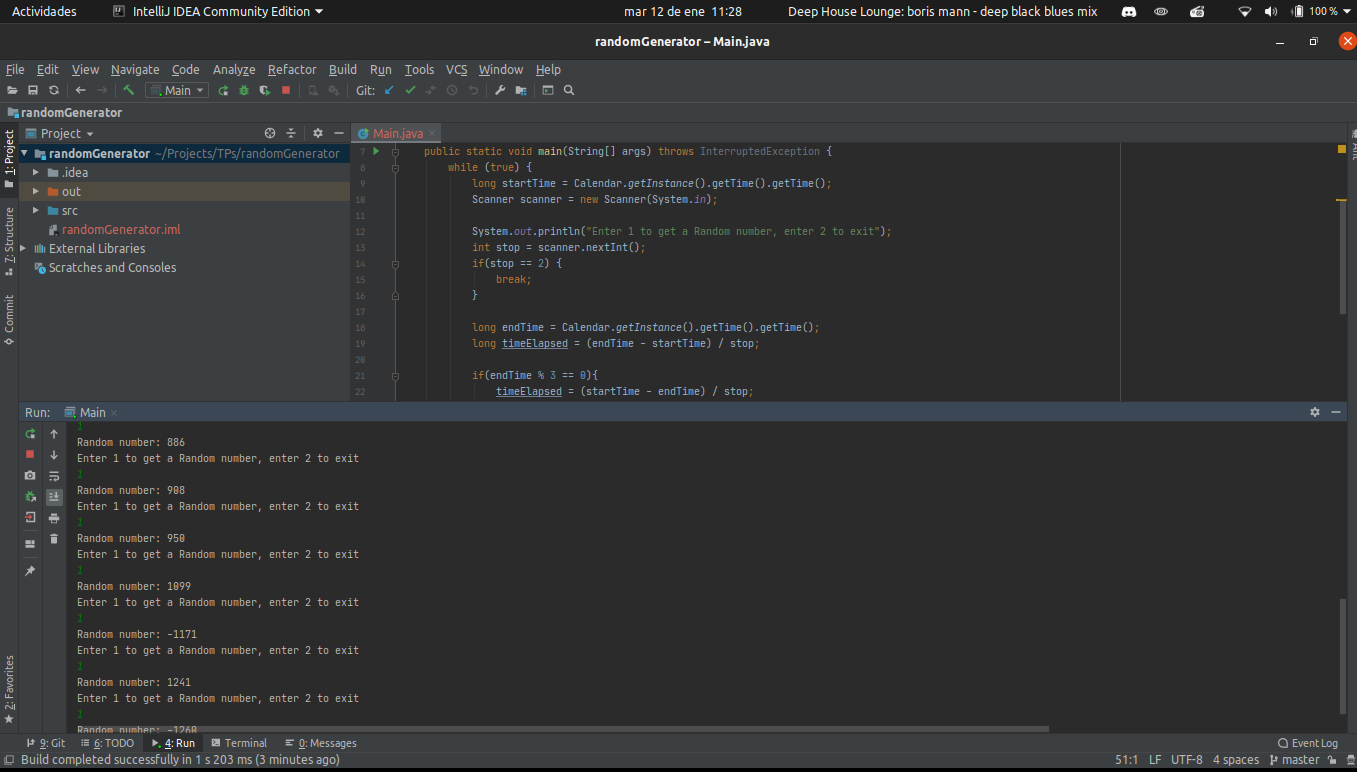
Task: Pin the Run tab with pin icon
Action: click(x=30, y=571)
